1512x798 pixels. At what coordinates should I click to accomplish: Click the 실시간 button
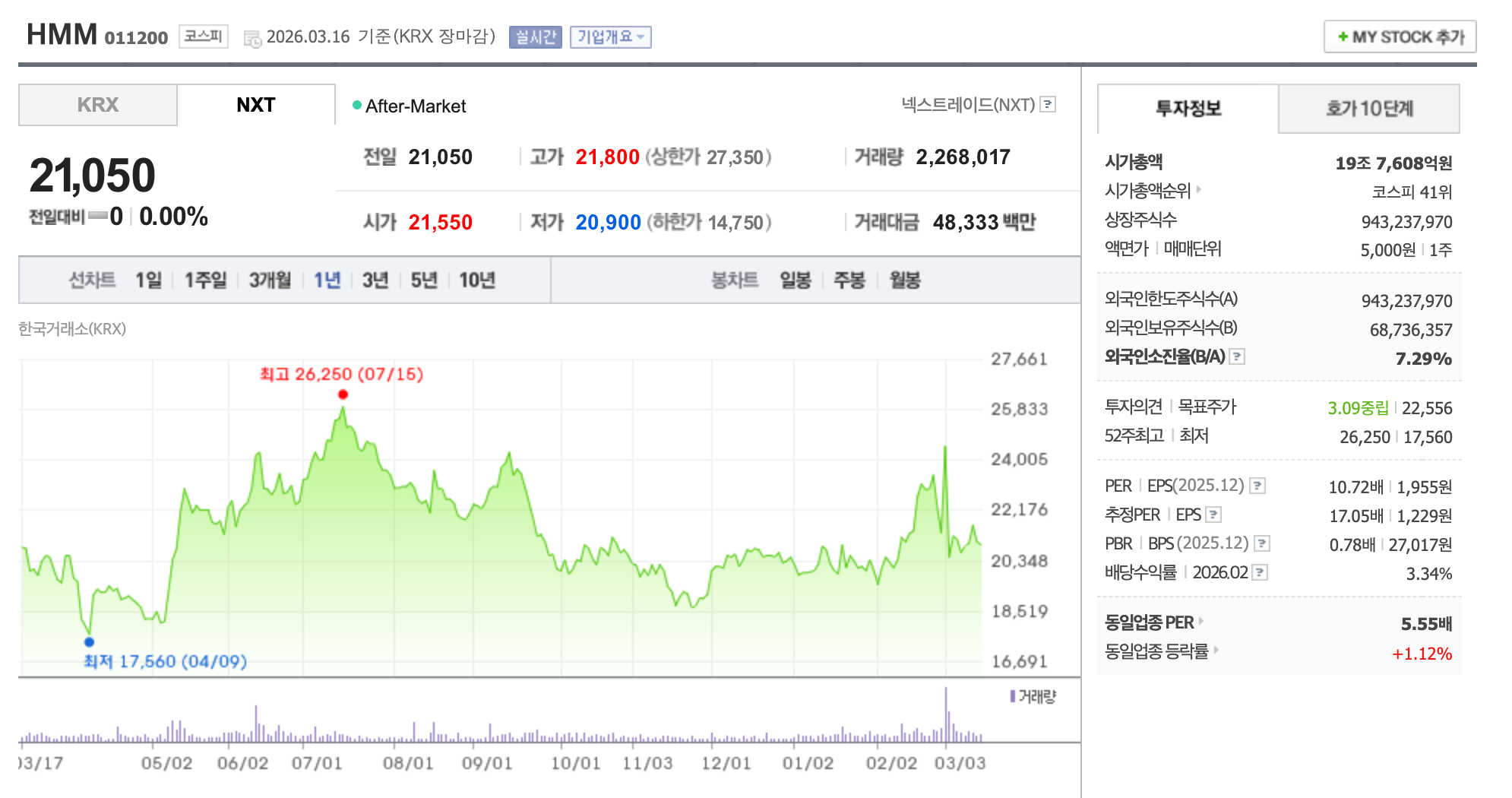point(536,36)
